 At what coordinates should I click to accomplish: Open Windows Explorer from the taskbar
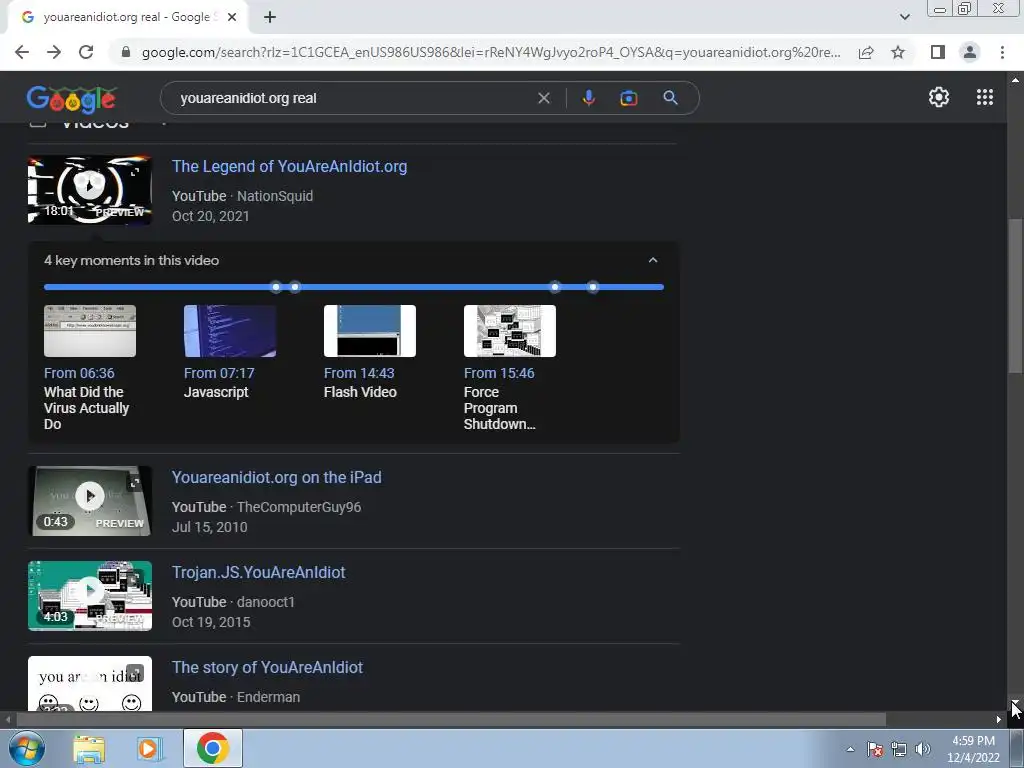89,749
